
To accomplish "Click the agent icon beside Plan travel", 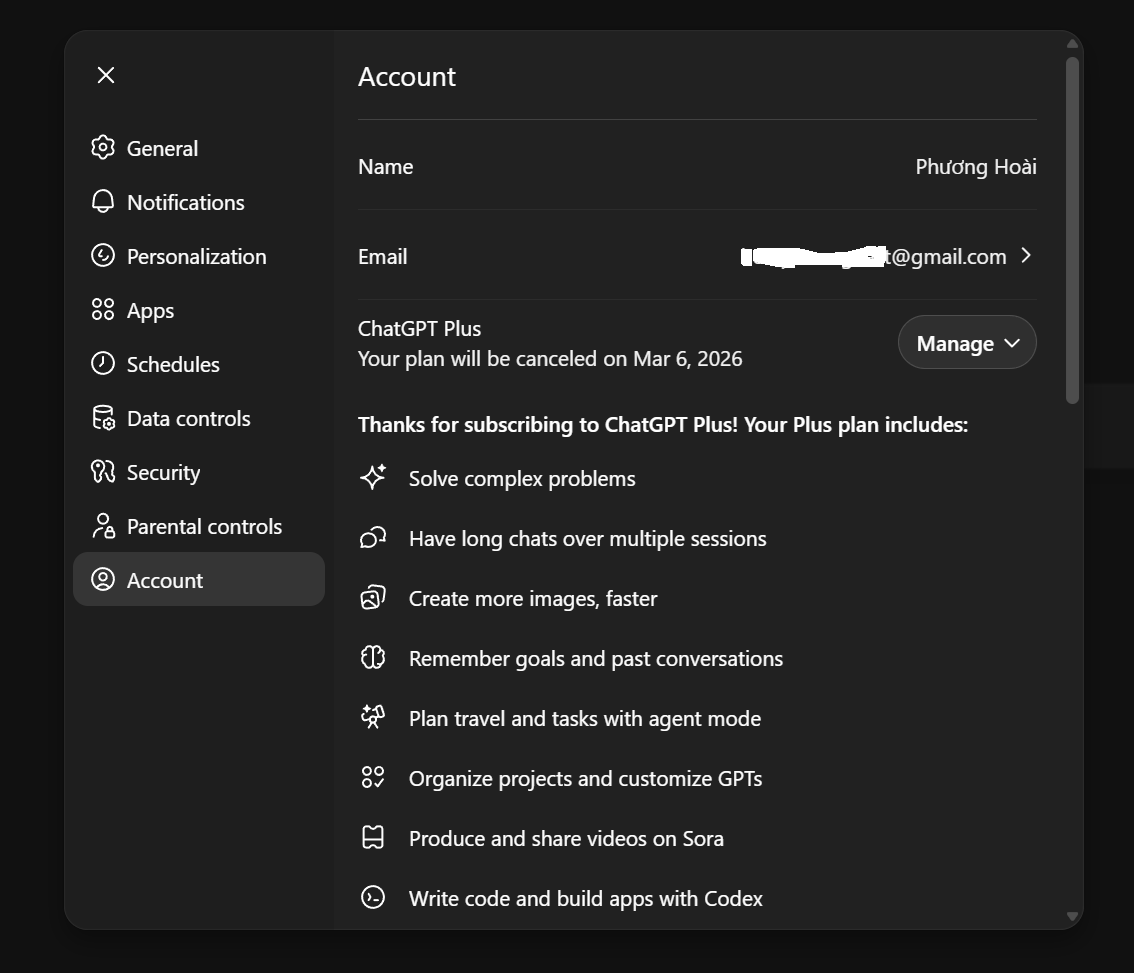I will tap(373, 717).
